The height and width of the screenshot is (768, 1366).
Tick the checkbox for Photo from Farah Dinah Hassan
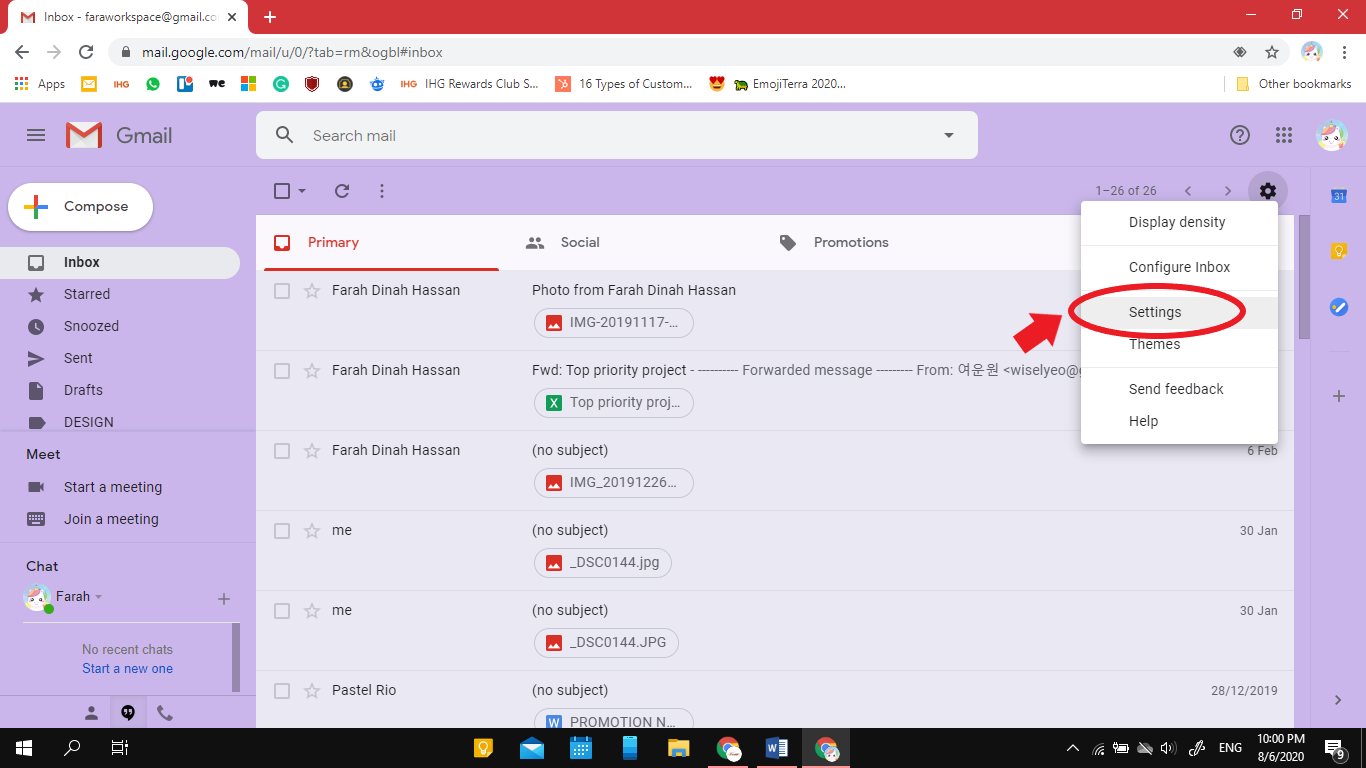tap(282, 291)
